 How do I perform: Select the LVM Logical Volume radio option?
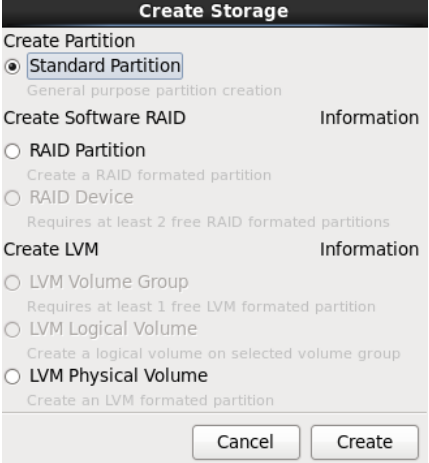pos(13,329)
